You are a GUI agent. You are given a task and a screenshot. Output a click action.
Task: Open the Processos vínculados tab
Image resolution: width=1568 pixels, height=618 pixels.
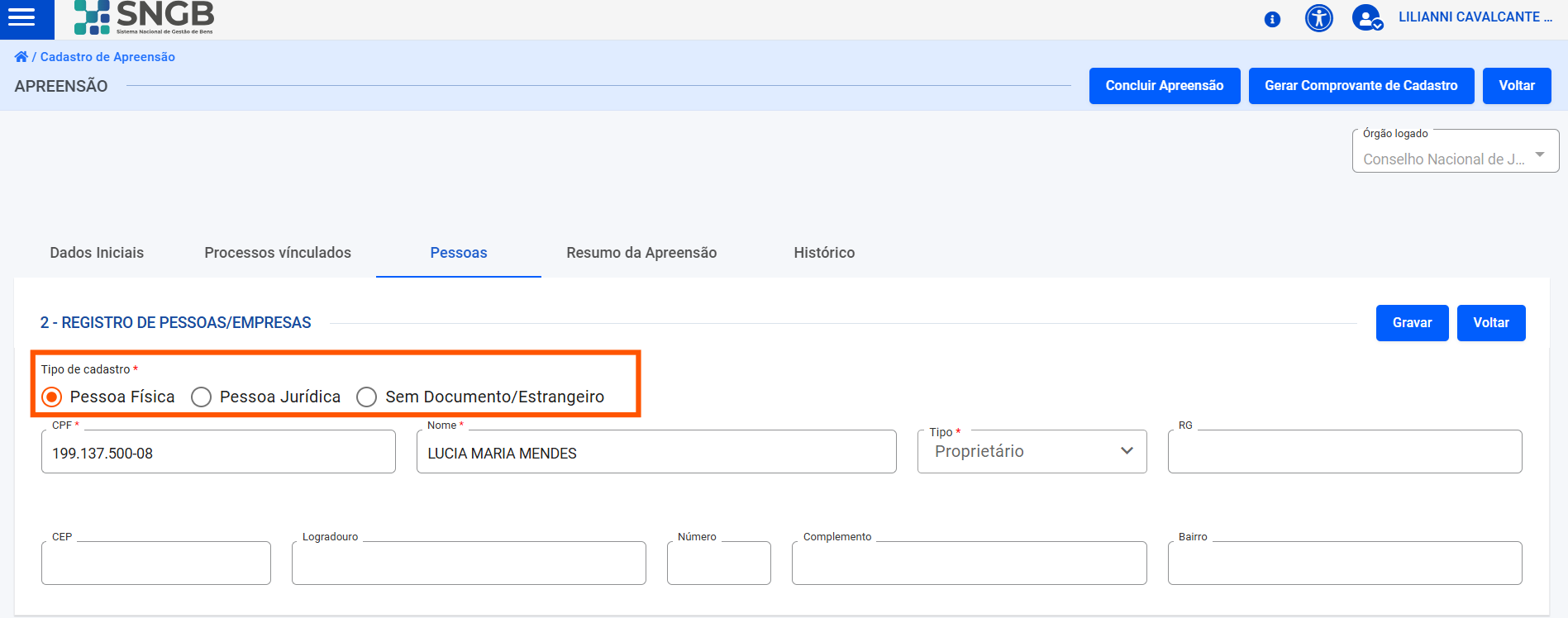(278, 253)
